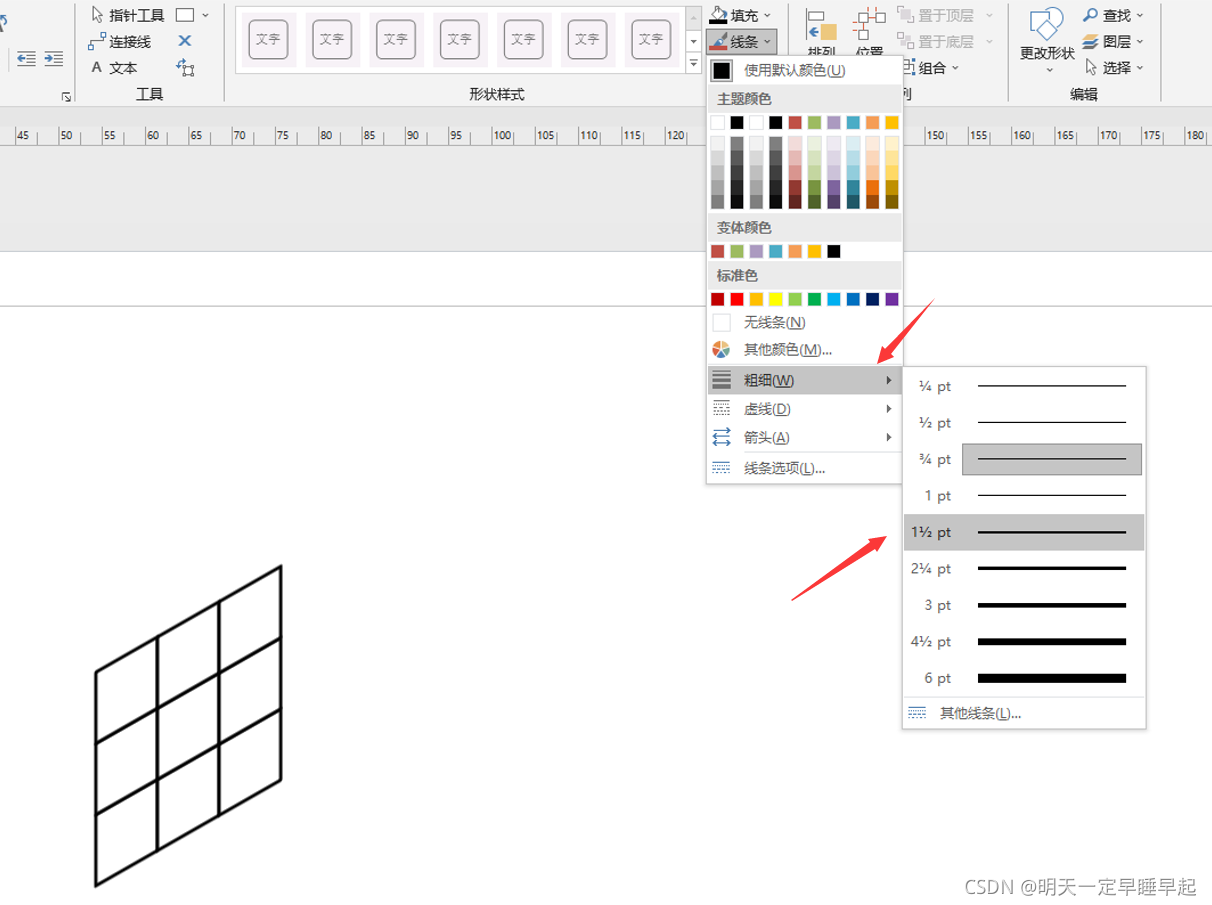This screenshot has height=905, width=1212.
Task: Select the 1 pt line weight
Action: (1024, 495)
